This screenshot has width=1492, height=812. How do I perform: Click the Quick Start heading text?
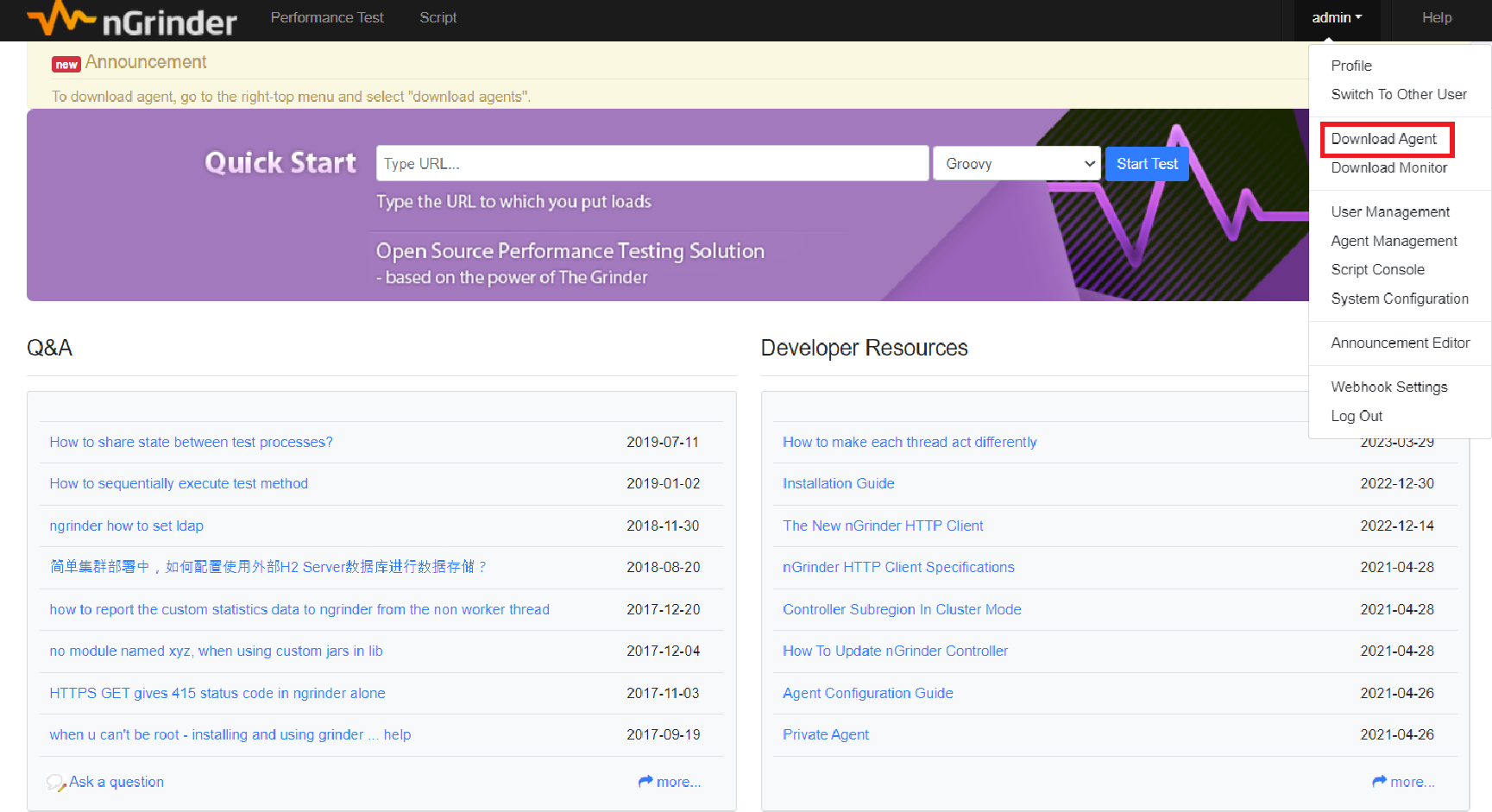(280, 162)
